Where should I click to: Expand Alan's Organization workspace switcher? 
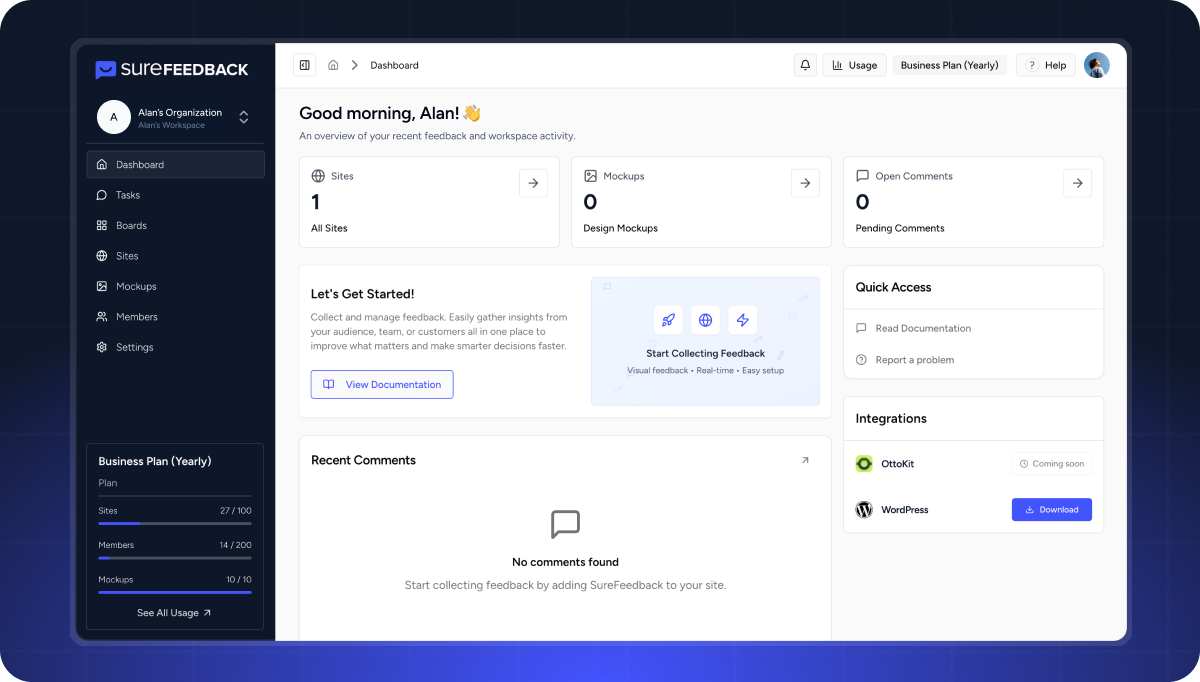coord(243,117)
